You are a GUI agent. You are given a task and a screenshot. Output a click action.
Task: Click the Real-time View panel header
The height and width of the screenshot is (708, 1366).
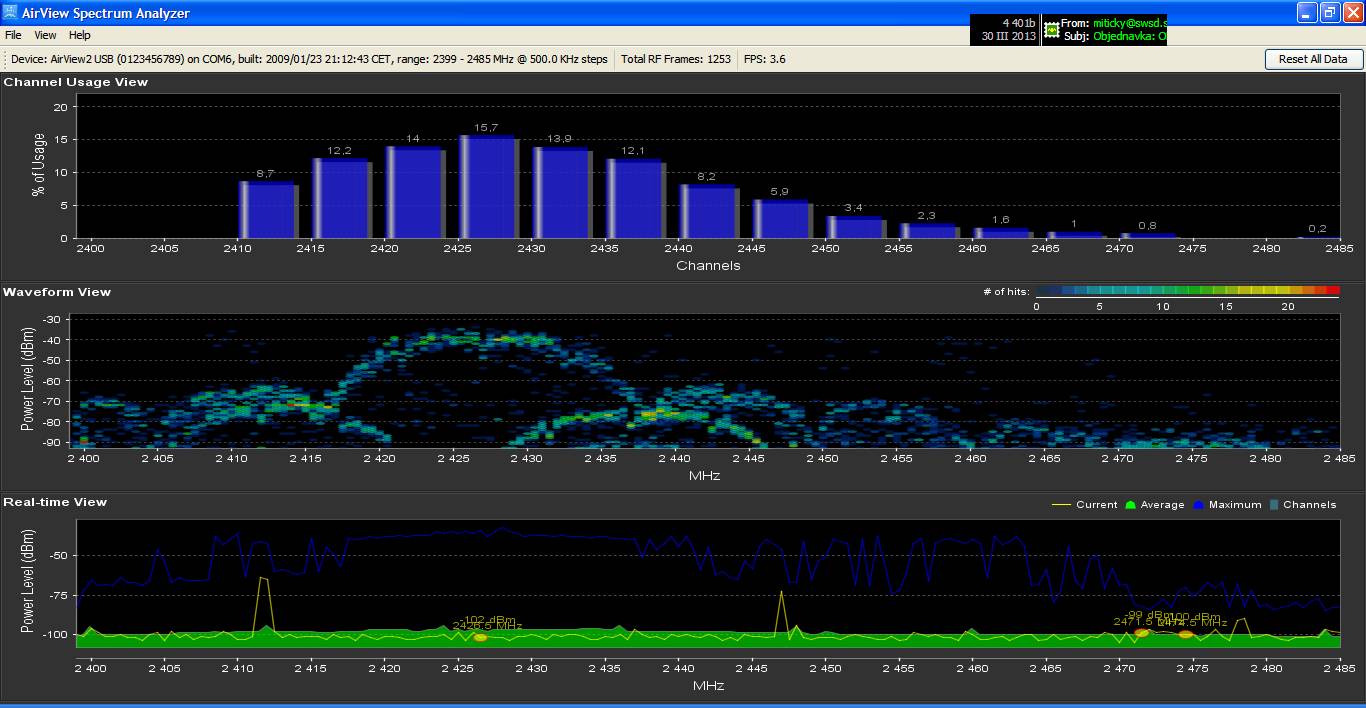pyautogui.click(x=55, y=502)
